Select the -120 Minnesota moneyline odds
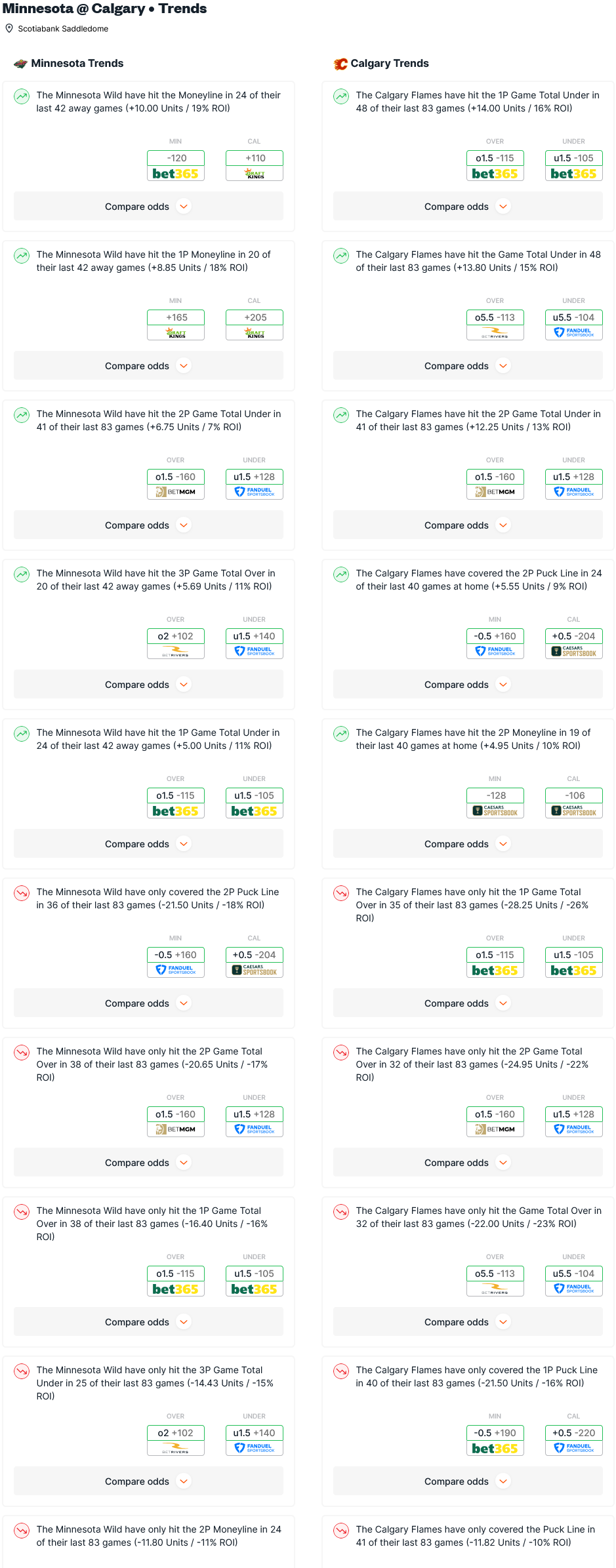 (176, 158)
